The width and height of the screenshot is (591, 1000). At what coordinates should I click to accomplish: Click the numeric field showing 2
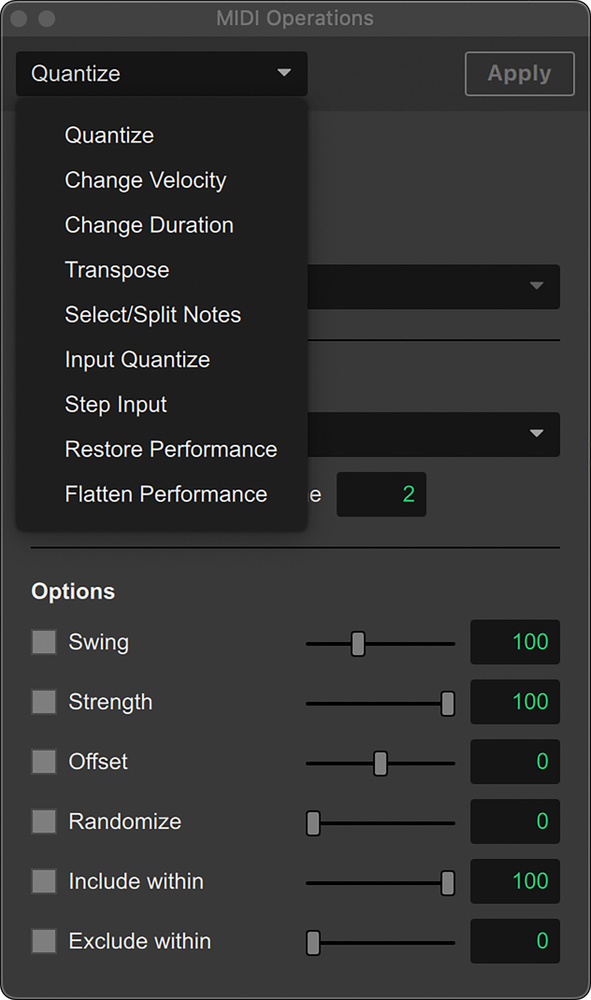pyautogui.click(x=382, y=494)
